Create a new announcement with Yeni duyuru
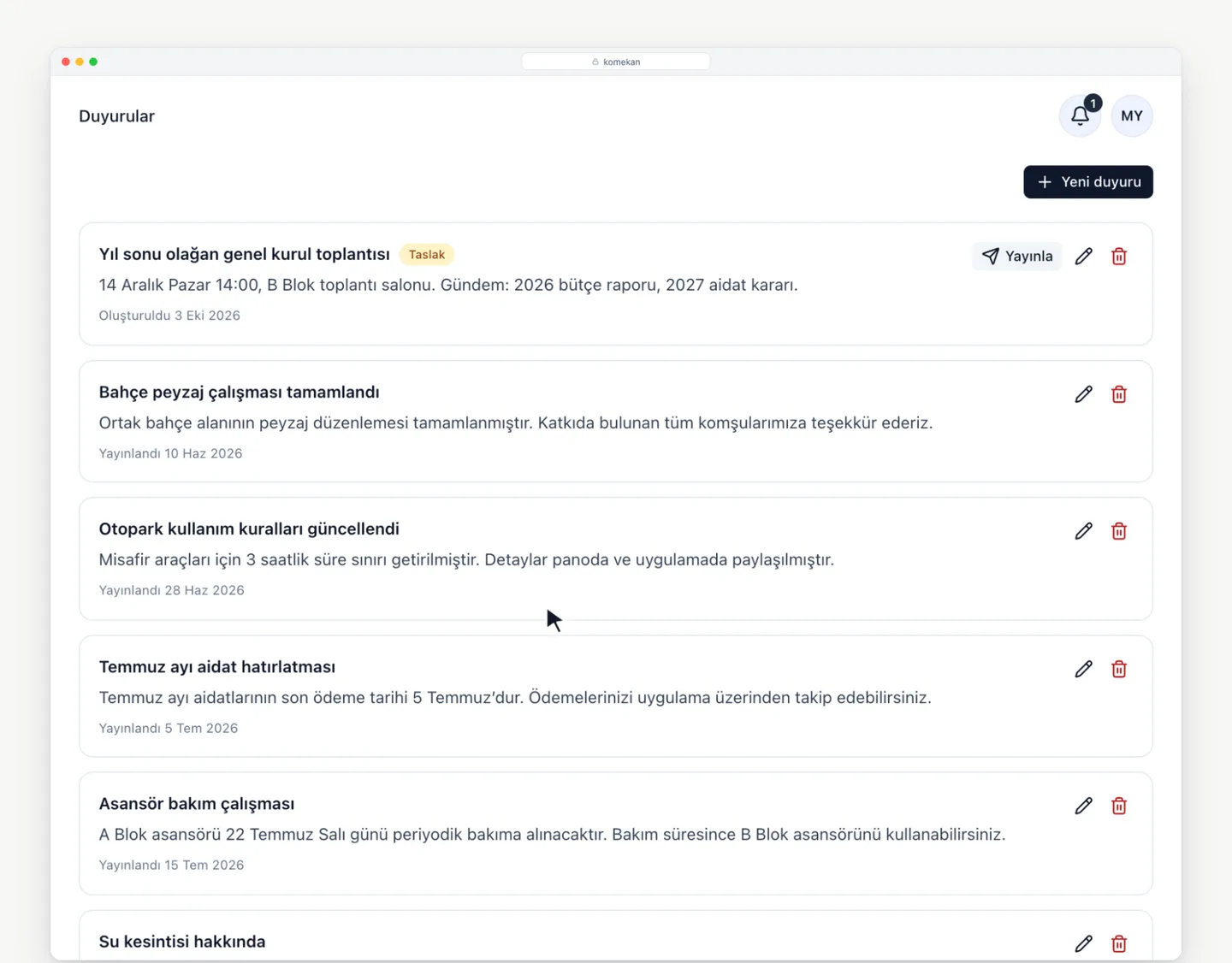 point(1088,182)
